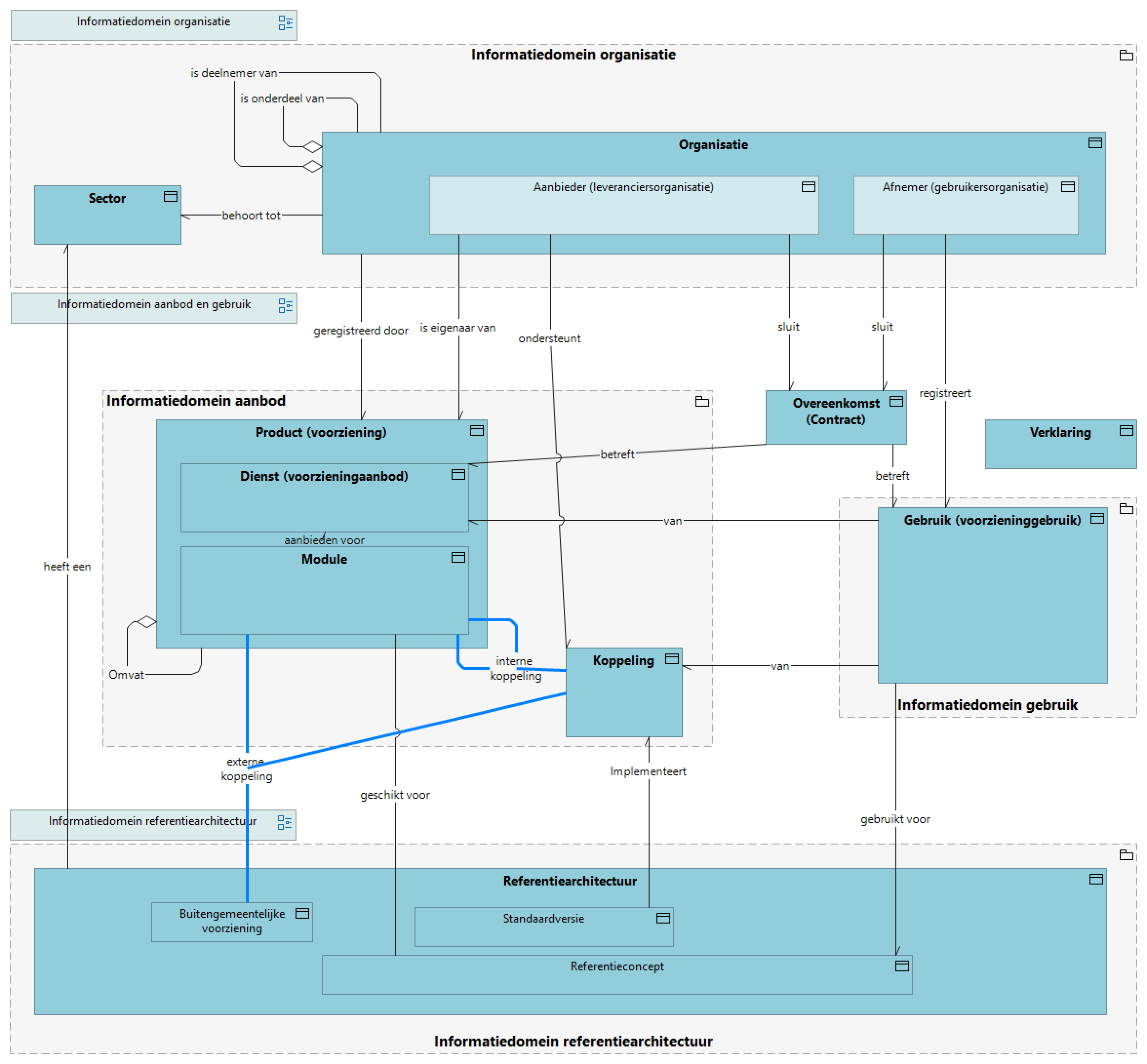Click the object icon on Aanbieder (leveranciersorganisatie)
1147x1064 pixels.
coord(809,187)
